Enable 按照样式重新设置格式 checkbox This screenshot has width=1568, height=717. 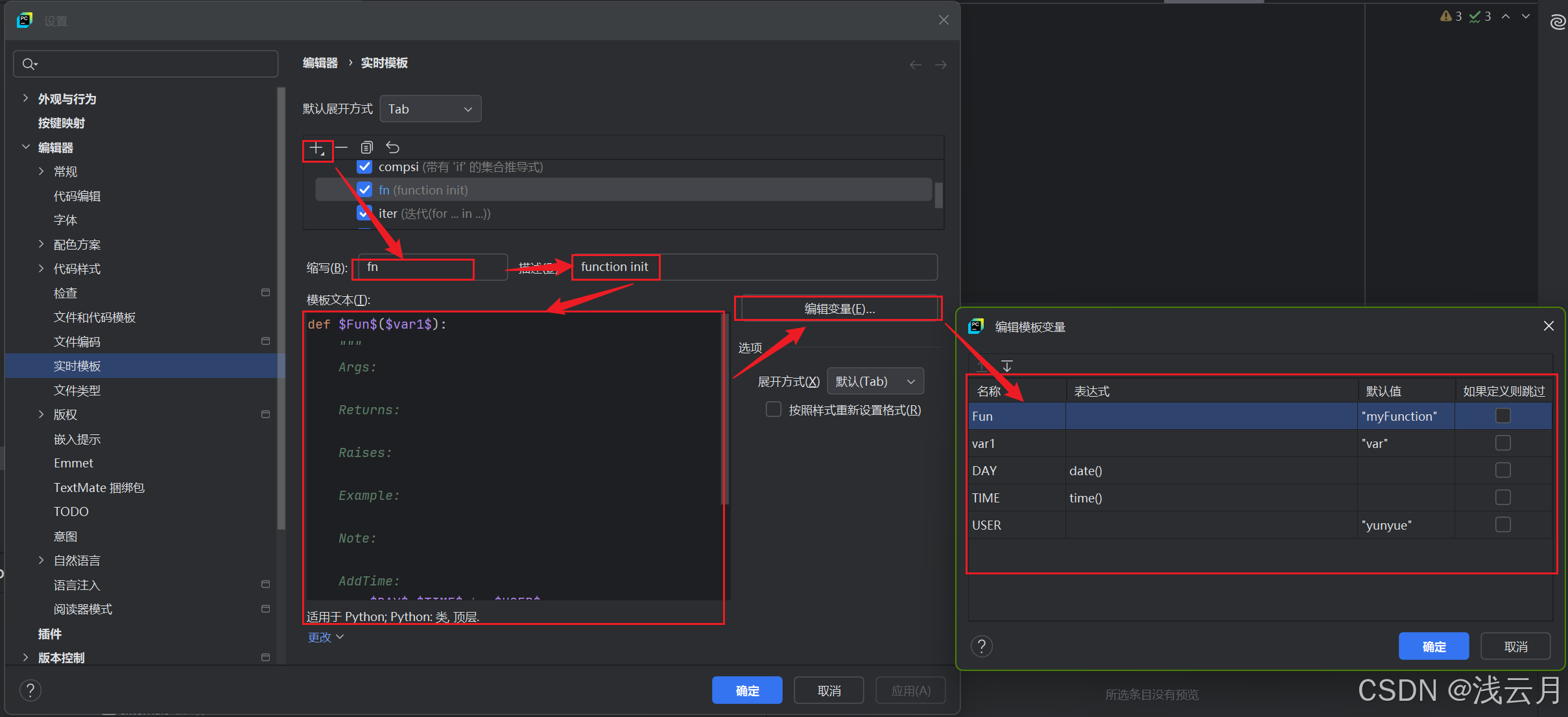coord(773,410)
